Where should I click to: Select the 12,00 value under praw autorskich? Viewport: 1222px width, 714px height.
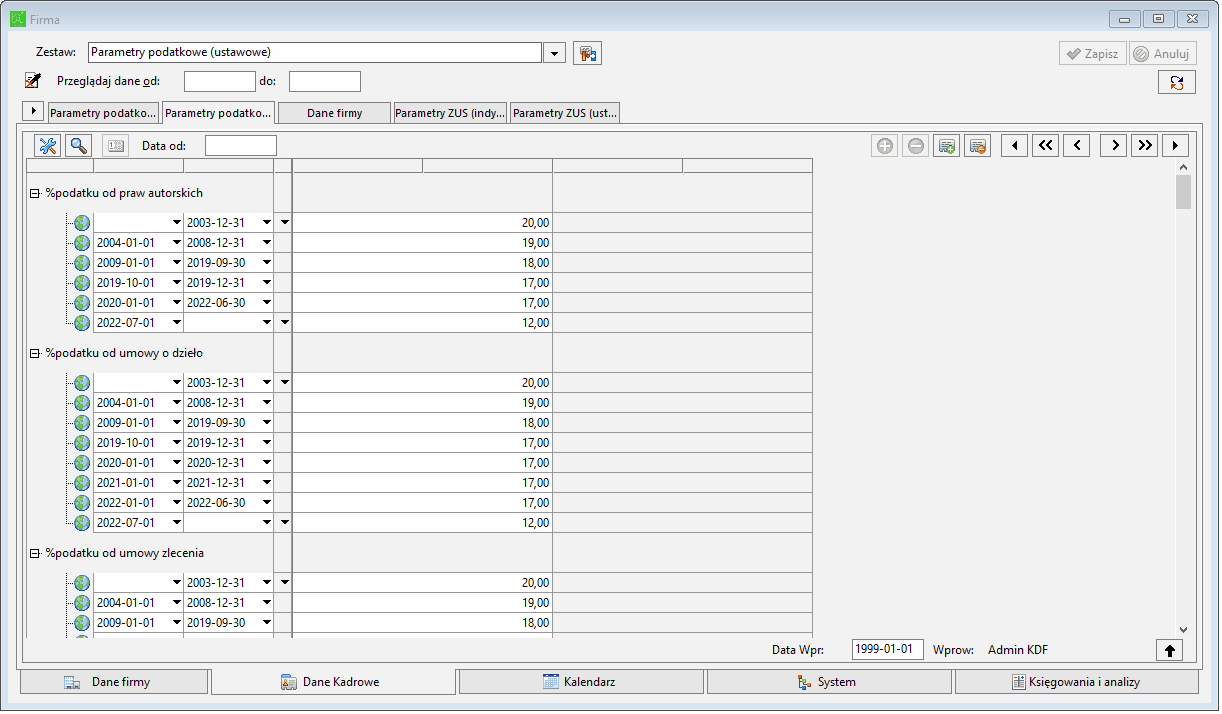(422, 323)
